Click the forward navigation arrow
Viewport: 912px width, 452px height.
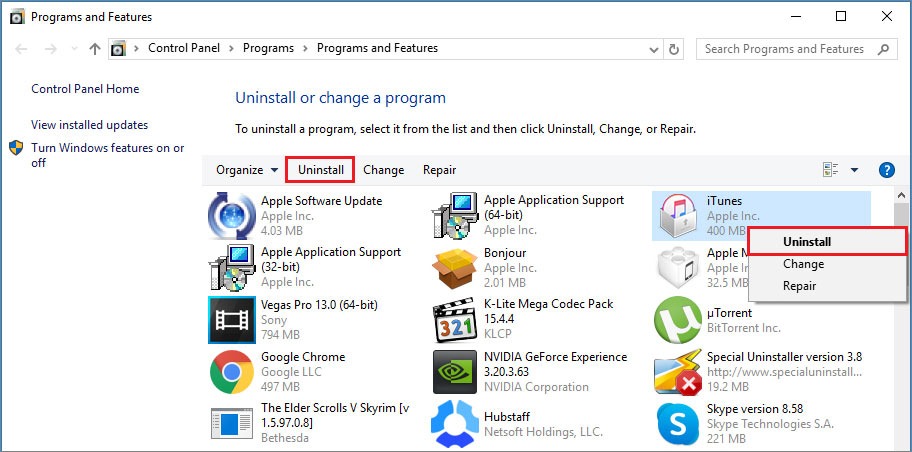pyautogui.click(x=51, y=49)
